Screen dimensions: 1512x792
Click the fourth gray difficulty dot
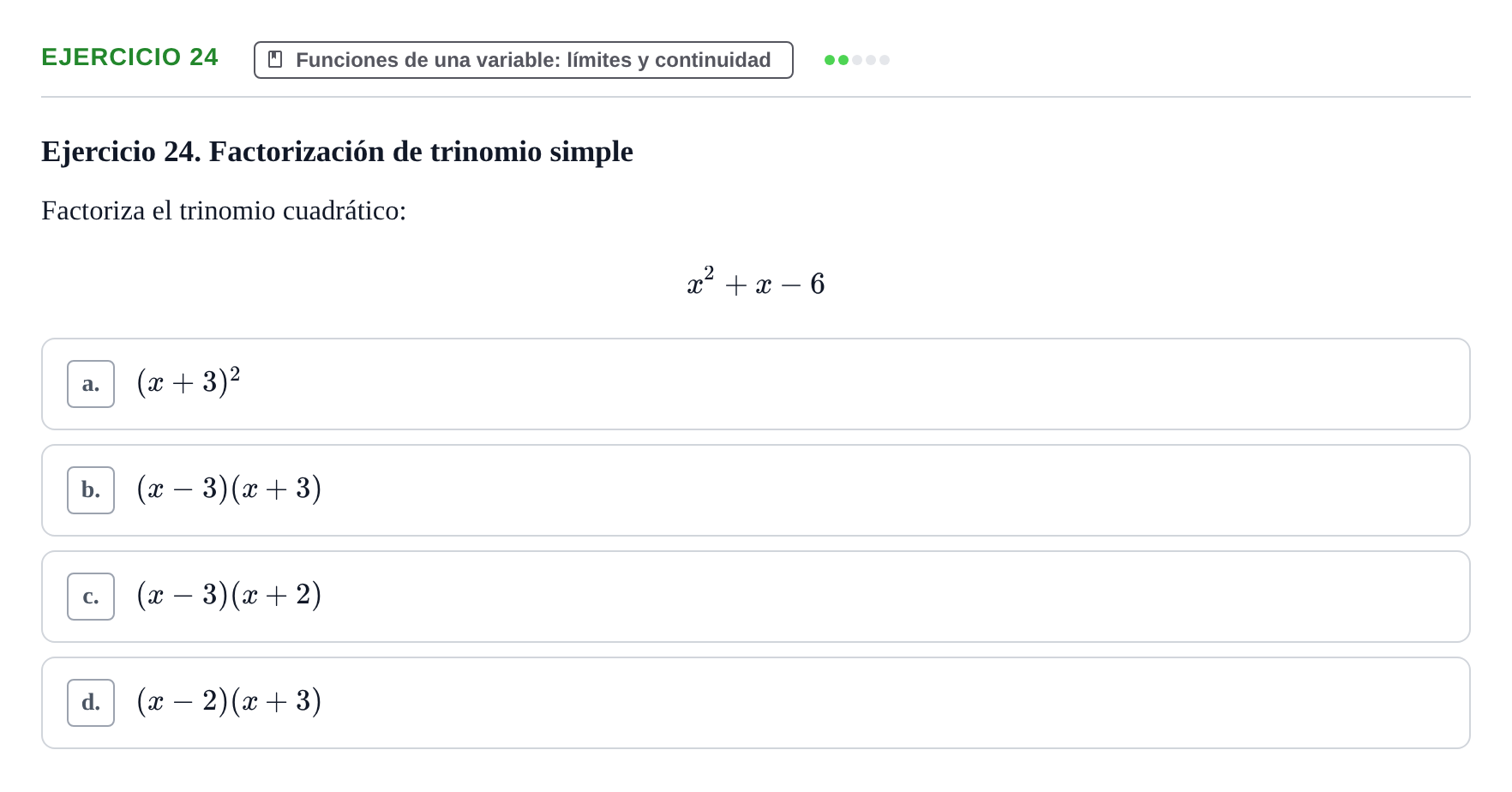[x=871, y=60]
